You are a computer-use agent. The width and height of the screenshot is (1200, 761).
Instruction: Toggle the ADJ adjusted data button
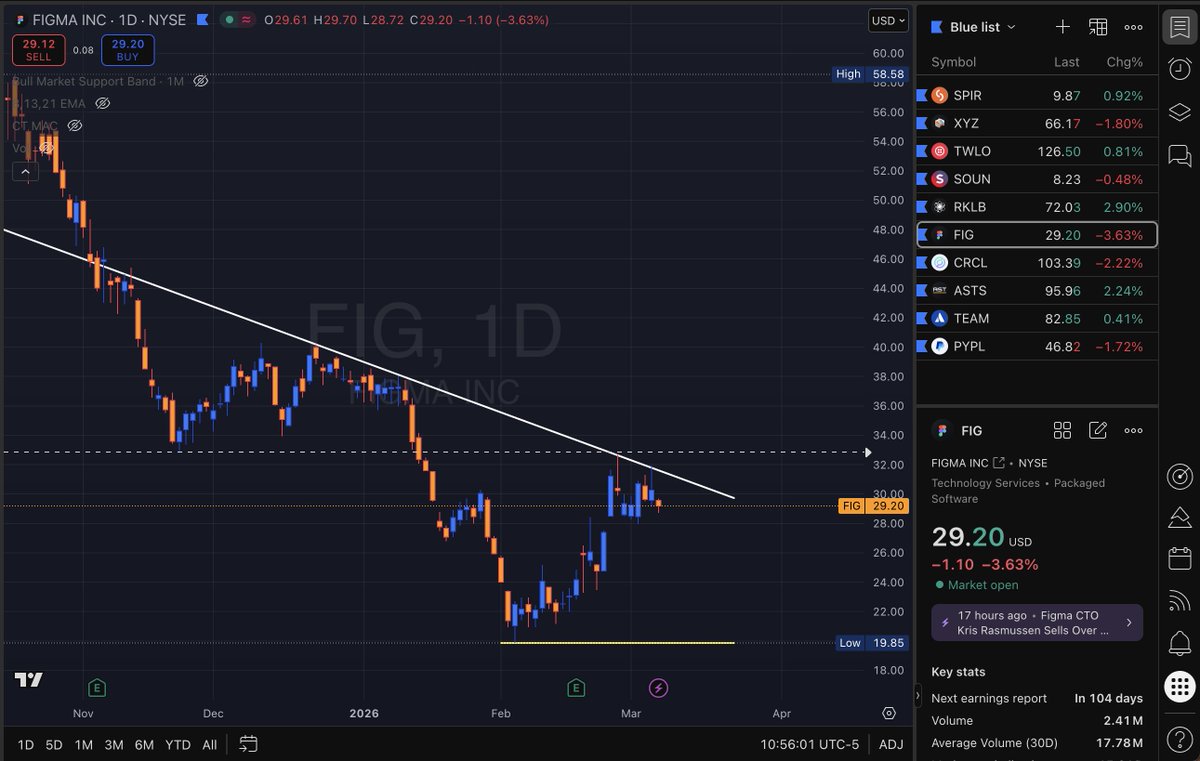(891, 744)
